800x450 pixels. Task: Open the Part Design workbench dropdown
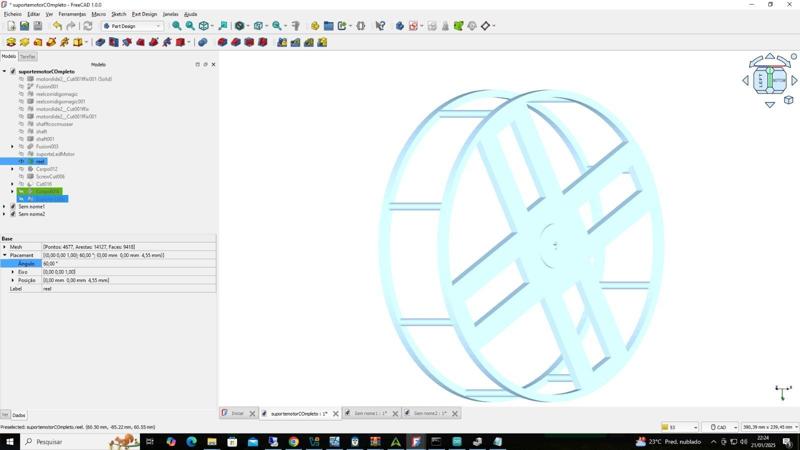click(x=132, y=26)
